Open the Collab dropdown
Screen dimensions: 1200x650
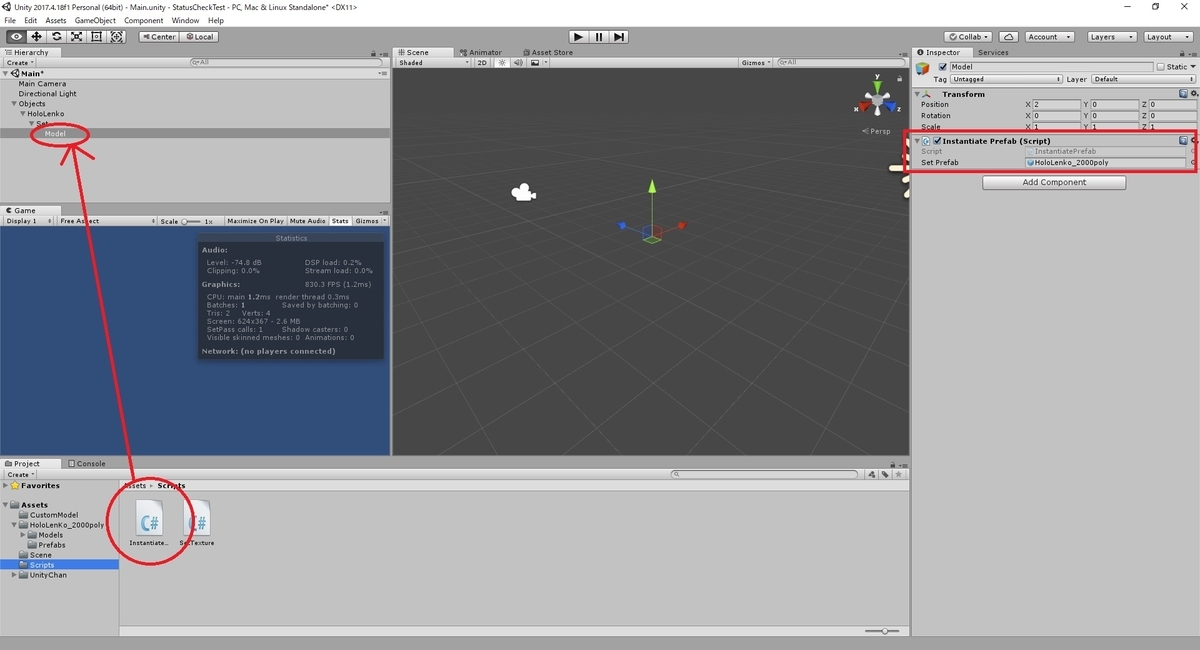pyautogui.click(x=968, y=37)
